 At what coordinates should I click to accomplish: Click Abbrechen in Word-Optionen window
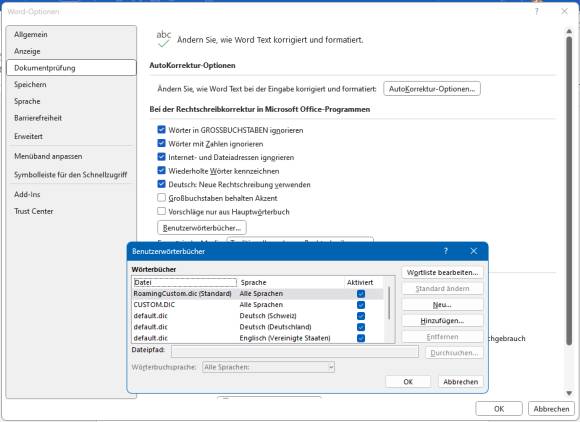[x=551, y=409]
